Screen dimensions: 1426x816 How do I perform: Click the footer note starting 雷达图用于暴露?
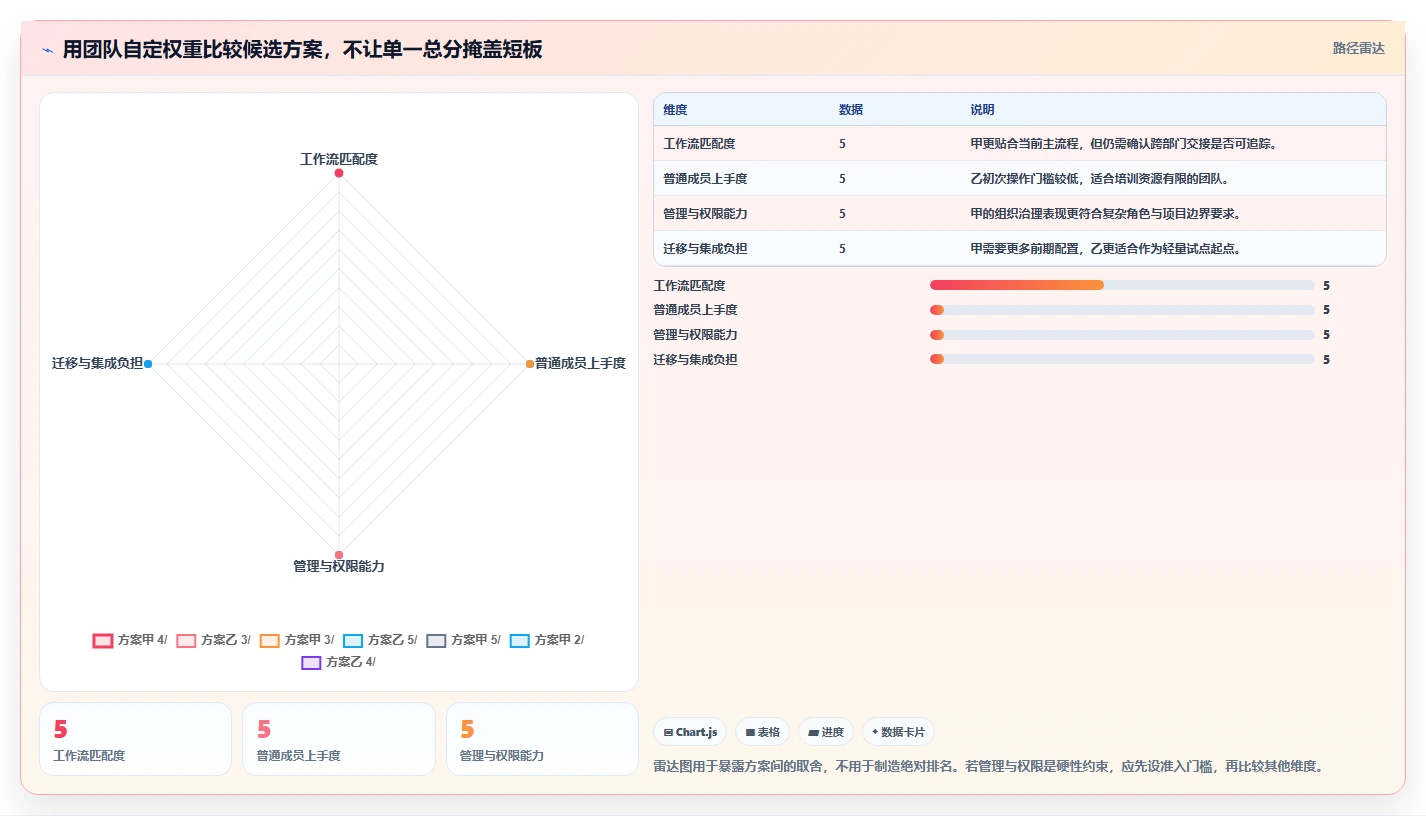(988, 767)
